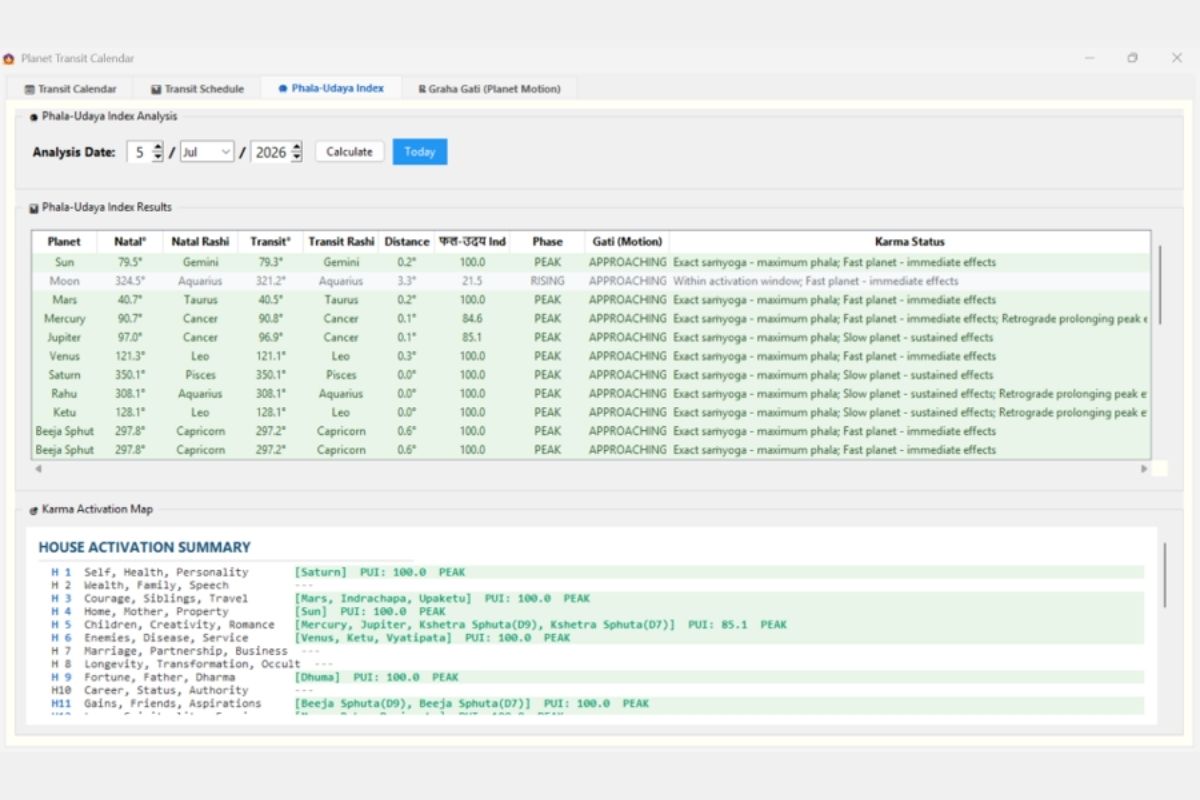Open the Graha Gati (Planet Motion) tab
Viewport: 1200px width, 800px height.
tap(489, 89)
